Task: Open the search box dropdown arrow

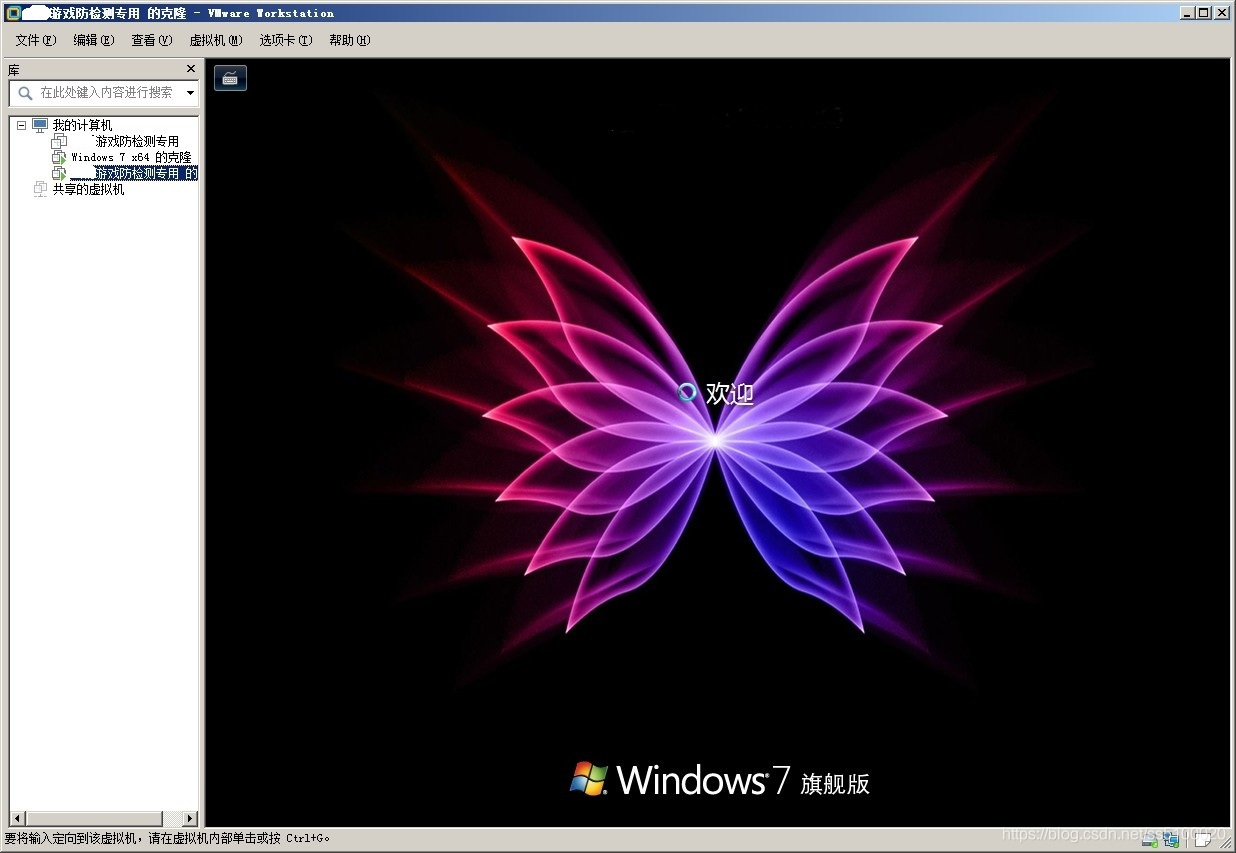Action: (x=190, y=93)
